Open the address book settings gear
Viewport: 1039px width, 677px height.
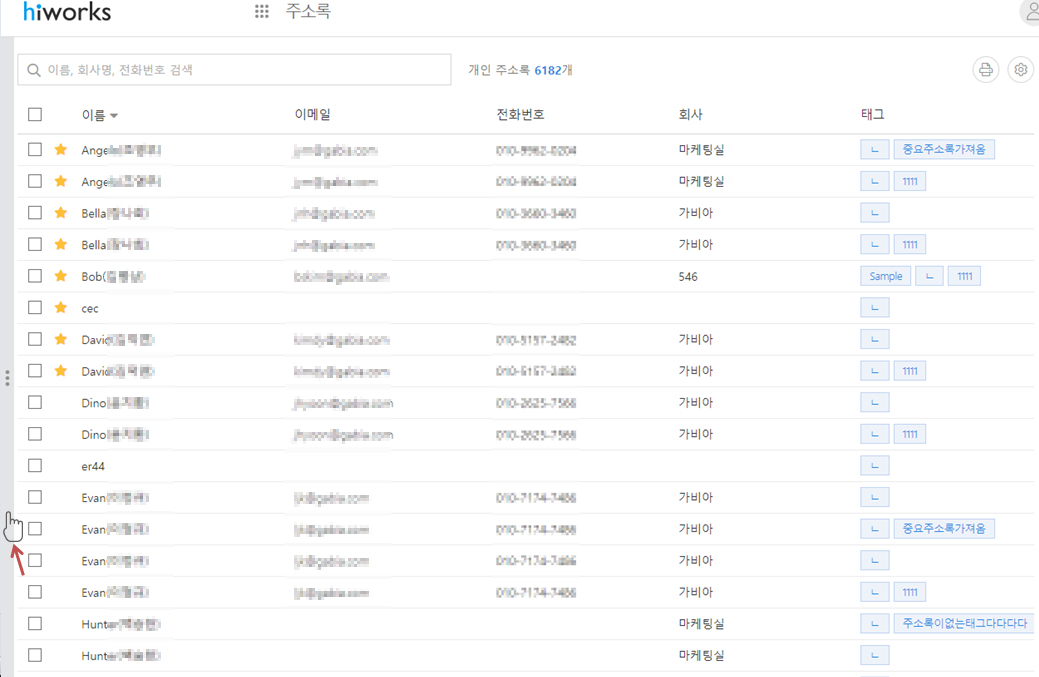pos(1020,70)
